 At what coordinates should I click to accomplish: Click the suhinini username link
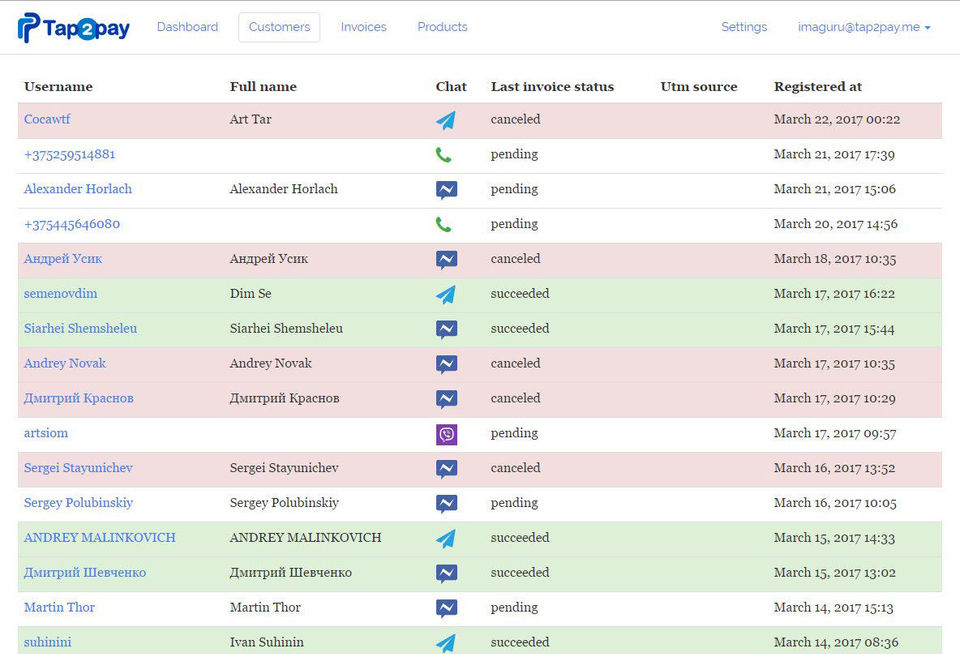47,642
